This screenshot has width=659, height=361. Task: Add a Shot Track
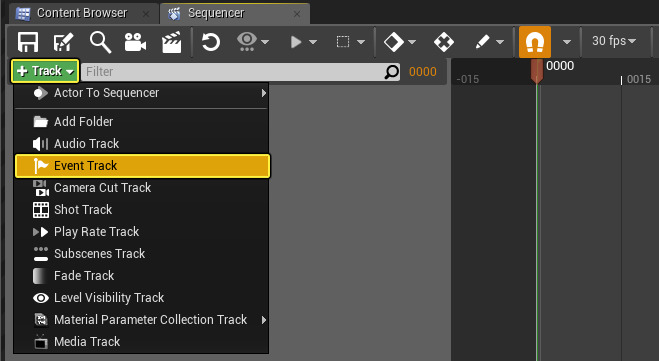(142, 210)
